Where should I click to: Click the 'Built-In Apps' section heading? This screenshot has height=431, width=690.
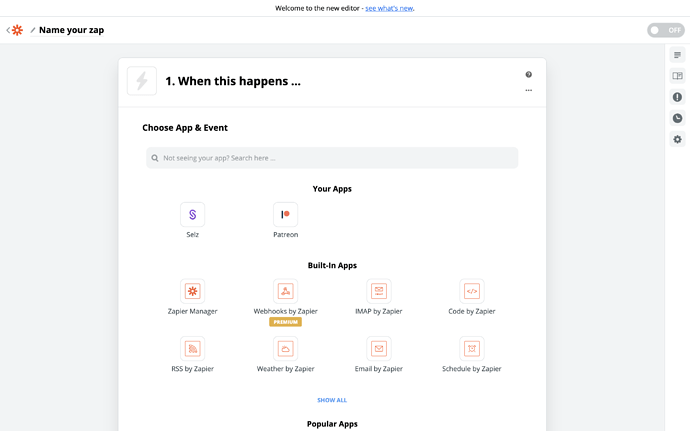tap(332, 265)
